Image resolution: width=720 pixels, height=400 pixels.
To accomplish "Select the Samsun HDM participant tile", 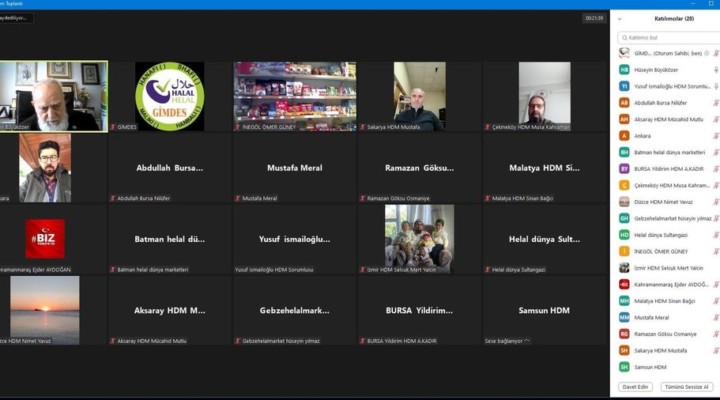I will click(544, 310).
